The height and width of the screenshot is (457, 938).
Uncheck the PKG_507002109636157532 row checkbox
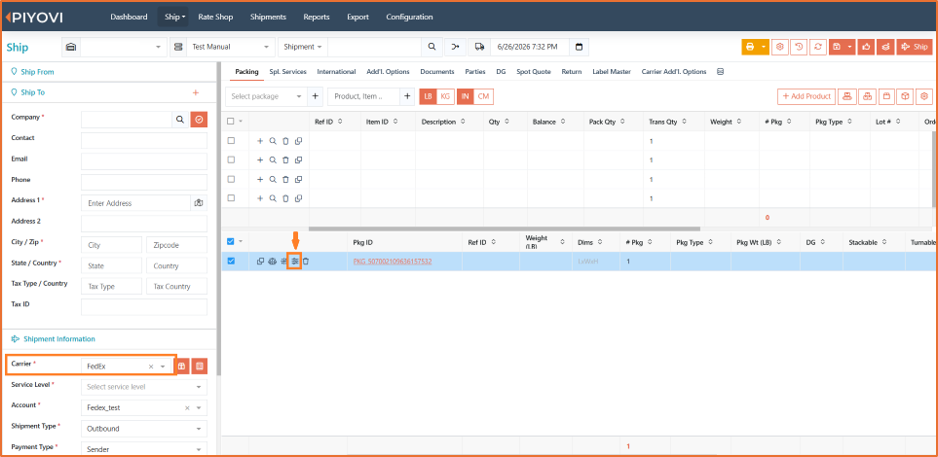pos(231,261)
